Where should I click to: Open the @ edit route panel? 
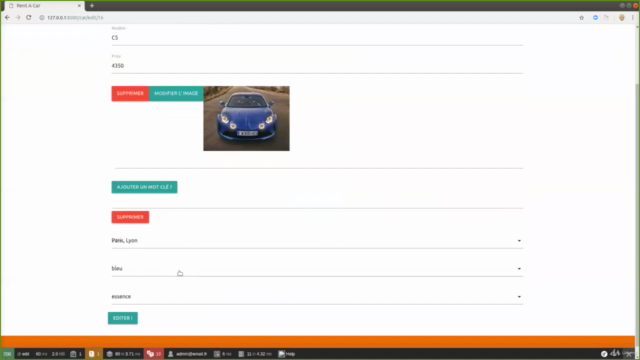tap(23, 354)
